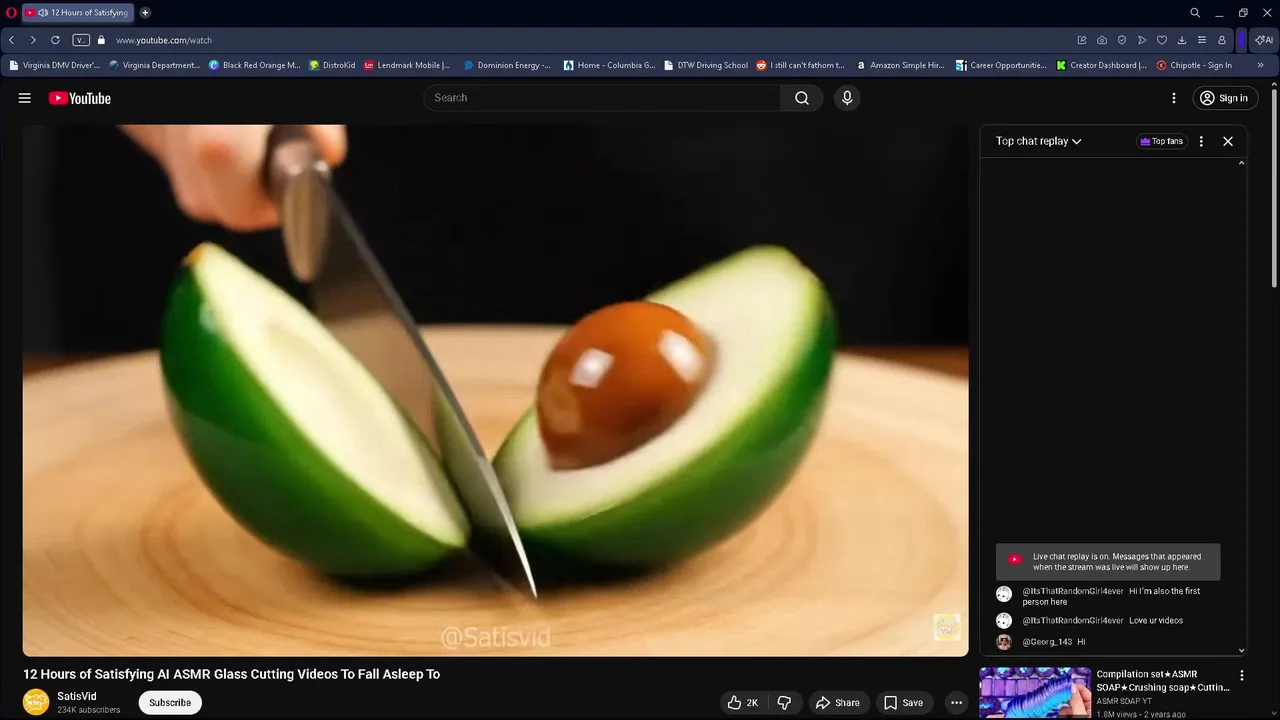Open Compilation set ASMR SOAP title

click(1163, 681)
